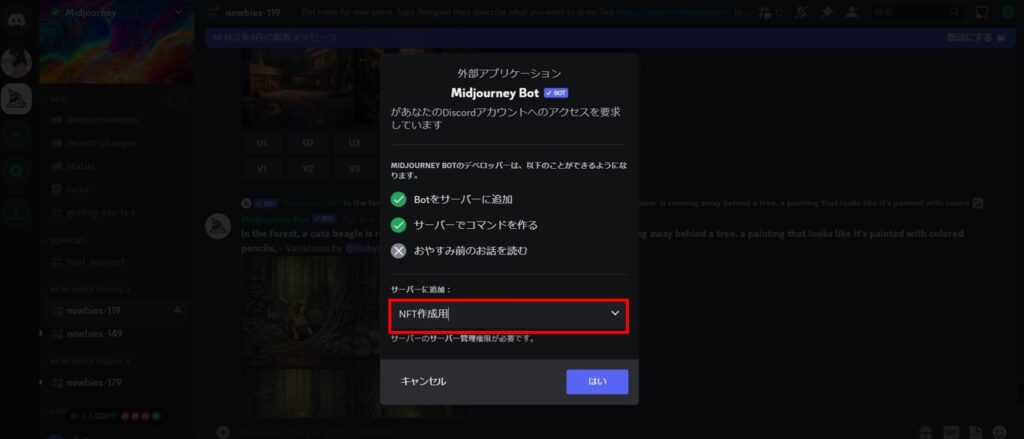Open the NFT作成用 server dropdown
1024x439 pixels.
pyautogui.click(x=509, y=316)
